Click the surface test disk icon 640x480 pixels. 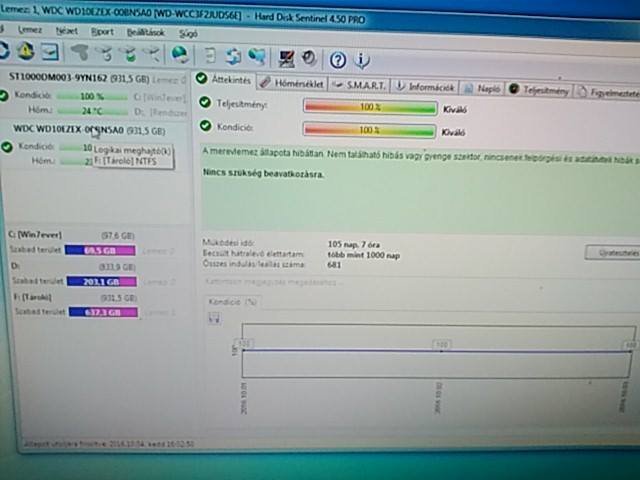(x=151, y=55)
